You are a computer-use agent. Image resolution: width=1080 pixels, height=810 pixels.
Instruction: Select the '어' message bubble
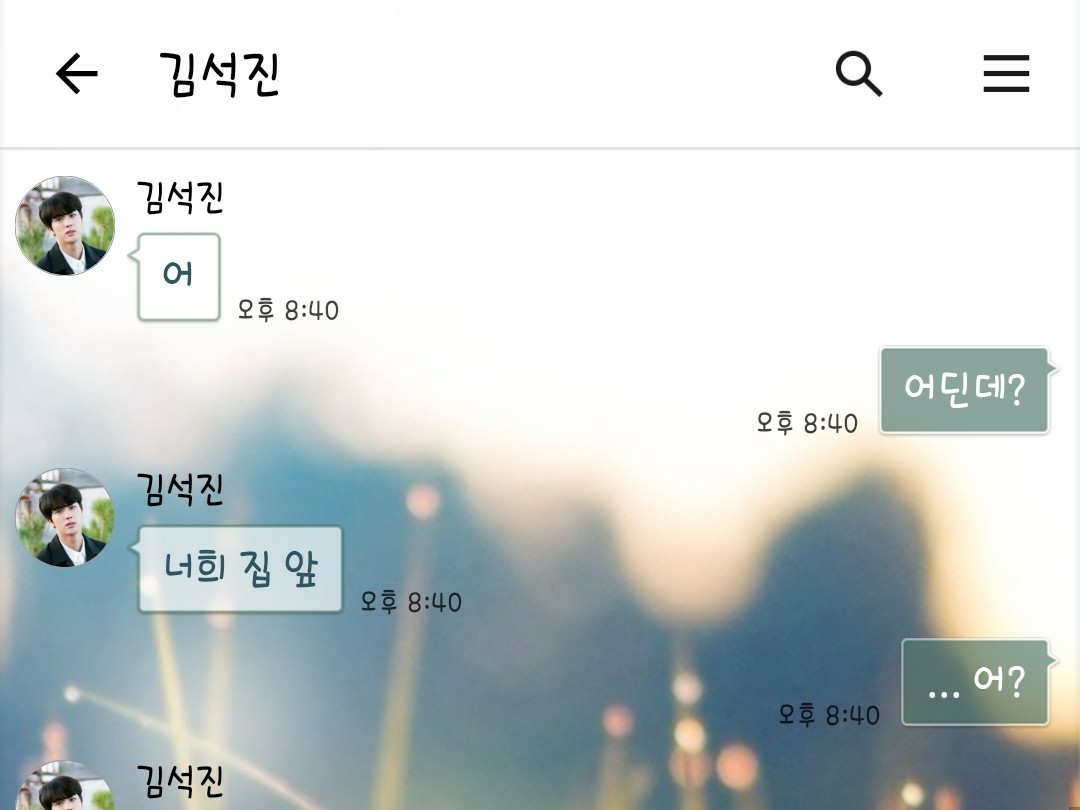(x=178, y=277)
